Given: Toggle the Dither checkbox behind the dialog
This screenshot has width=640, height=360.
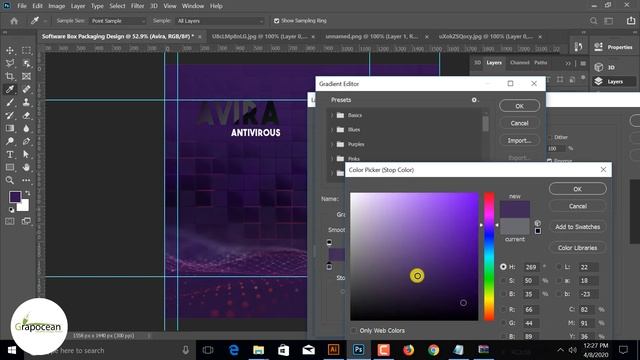Looking at the screenshot, I should pos(550,137).
